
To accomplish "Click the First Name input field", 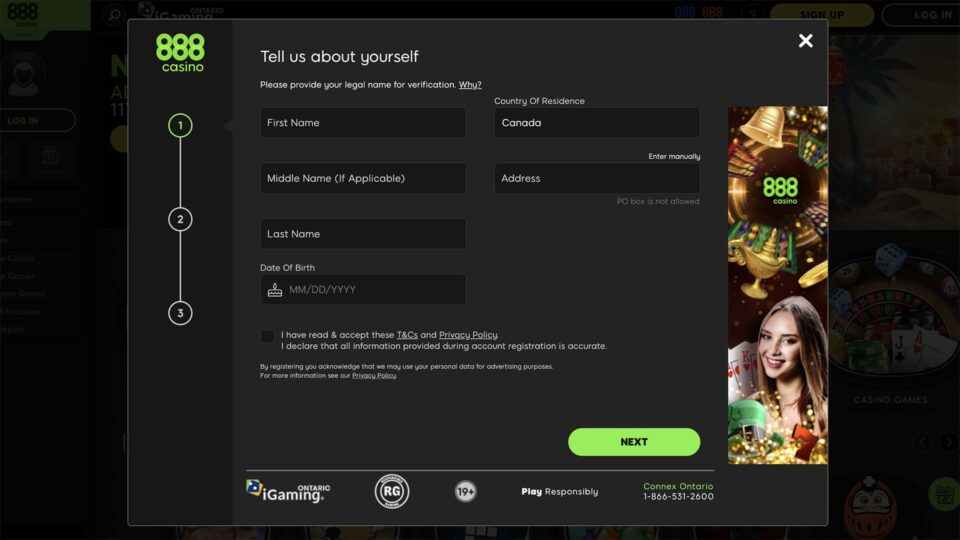I will click(x=363, y=123).
